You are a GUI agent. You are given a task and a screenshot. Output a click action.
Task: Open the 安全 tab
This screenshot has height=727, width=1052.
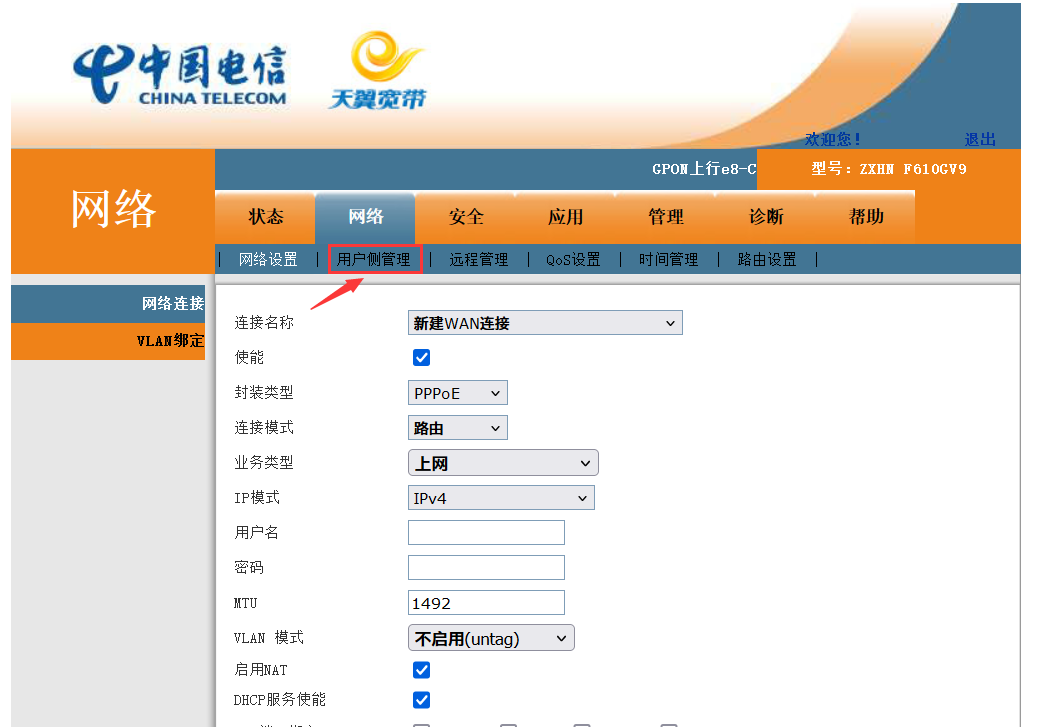[466, 217]
